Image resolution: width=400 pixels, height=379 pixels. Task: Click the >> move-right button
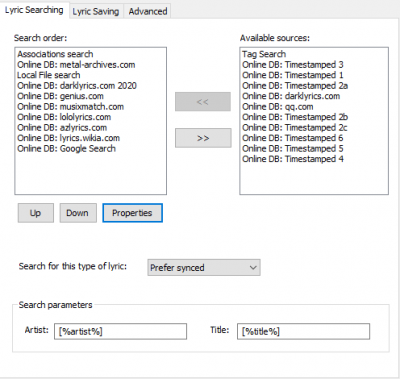(x=203, y=138)
